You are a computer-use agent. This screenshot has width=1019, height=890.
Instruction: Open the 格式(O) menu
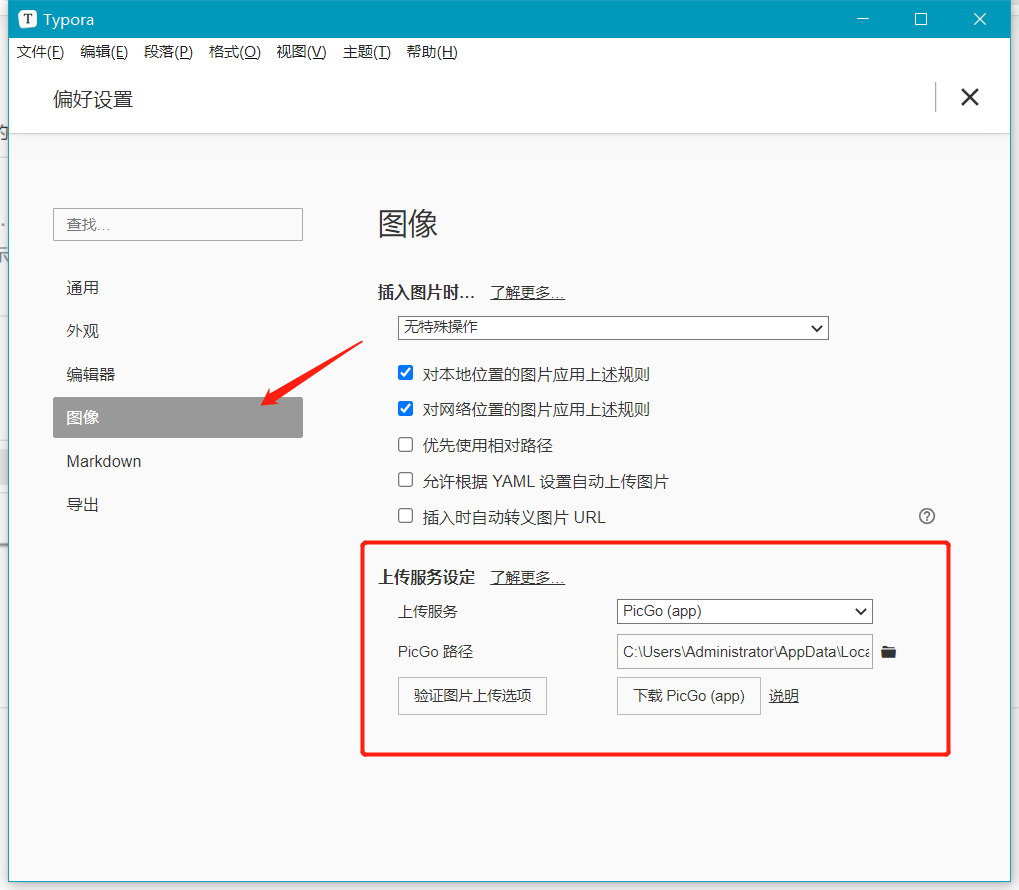pyautogui.click(x=235, y=52)
